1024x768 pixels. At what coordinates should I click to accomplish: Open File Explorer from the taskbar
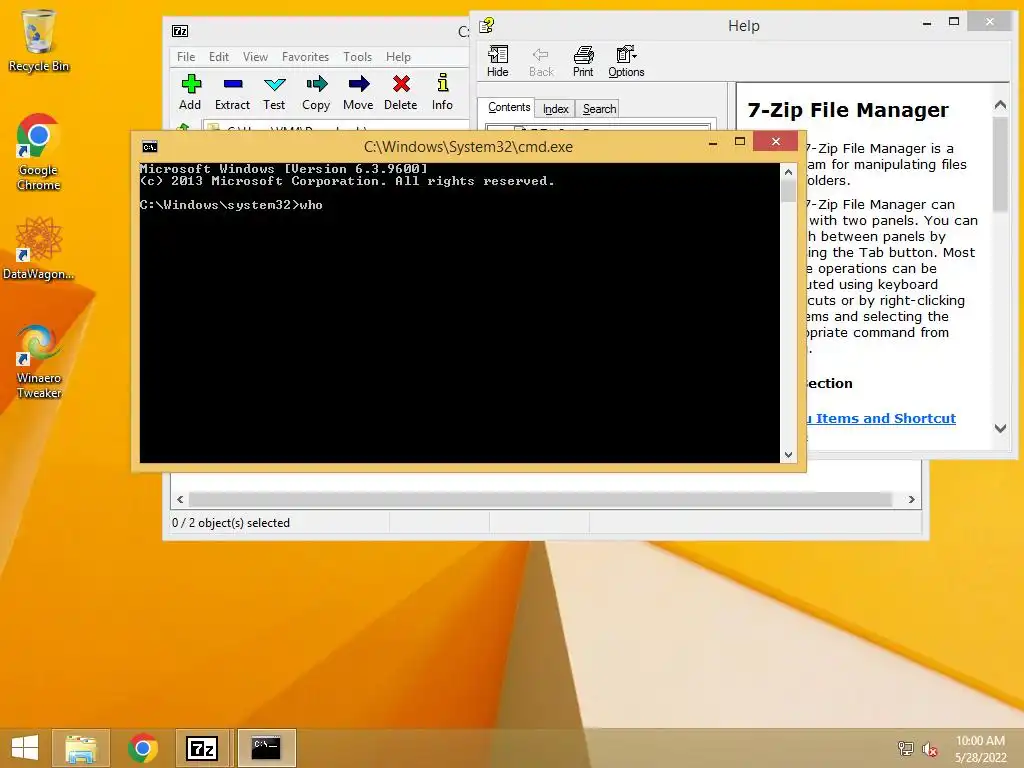[x=80, y=748]
